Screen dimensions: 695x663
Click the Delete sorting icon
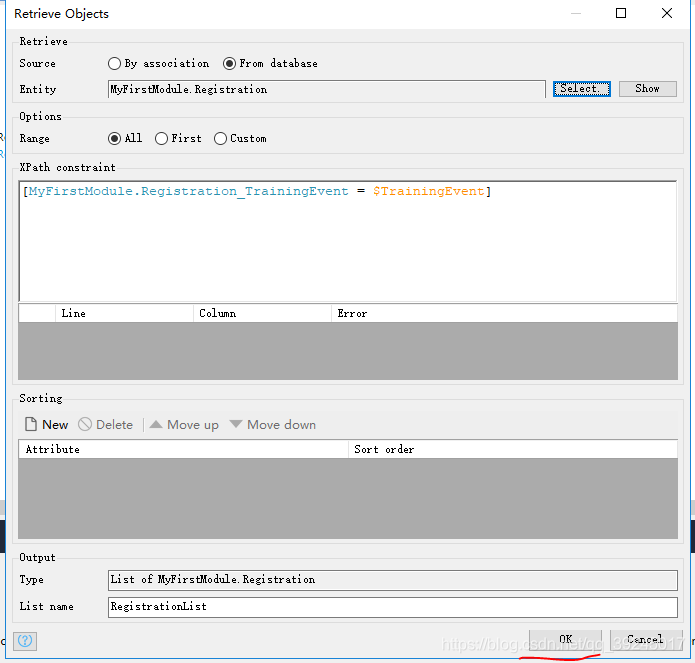(x=85, y=425)
